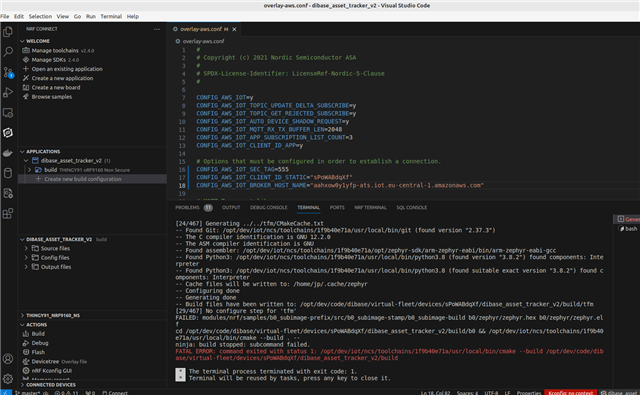Open the Edit menu
The height and width of the screenshot is (395, 640).
(19, 16)
